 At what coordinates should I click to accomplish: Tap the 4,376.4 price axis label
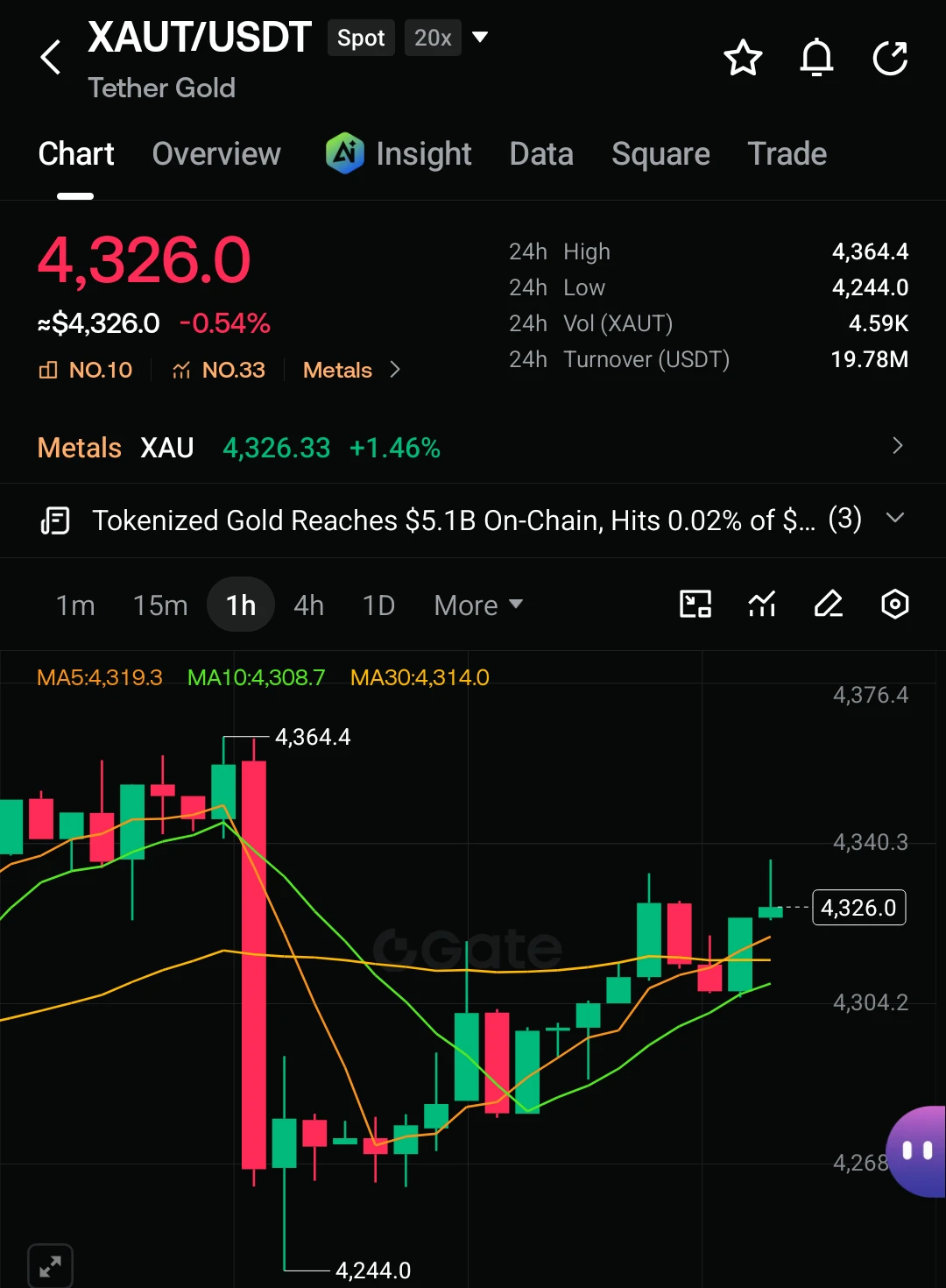coord(871,696)
